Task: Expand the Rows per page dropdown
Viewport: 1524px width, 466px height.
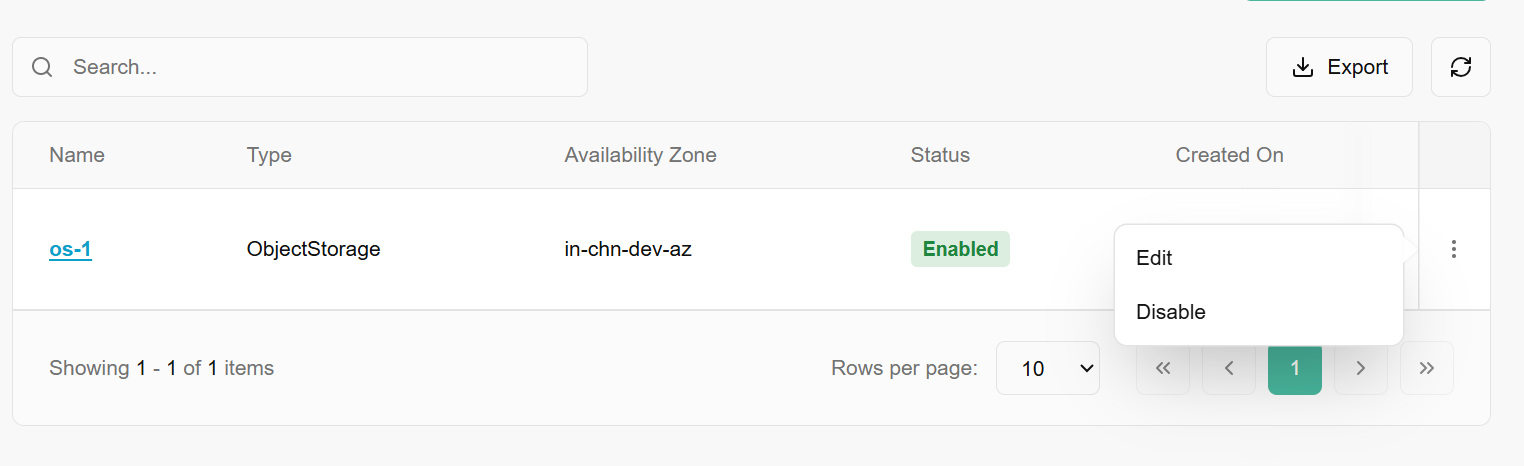Action: tap(1047, 368)
